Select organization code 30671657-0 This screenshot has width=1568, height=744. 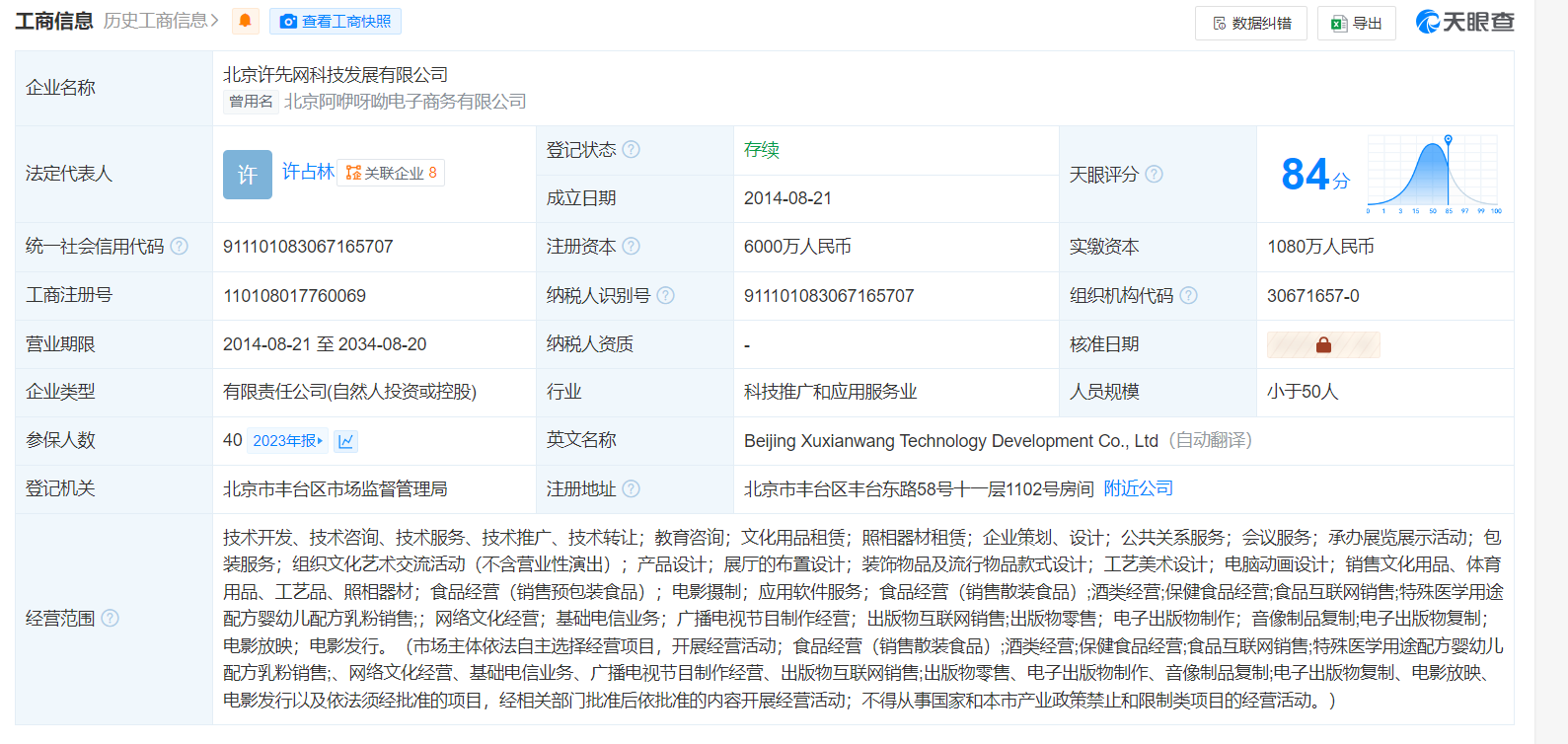tap(1312, 296)
